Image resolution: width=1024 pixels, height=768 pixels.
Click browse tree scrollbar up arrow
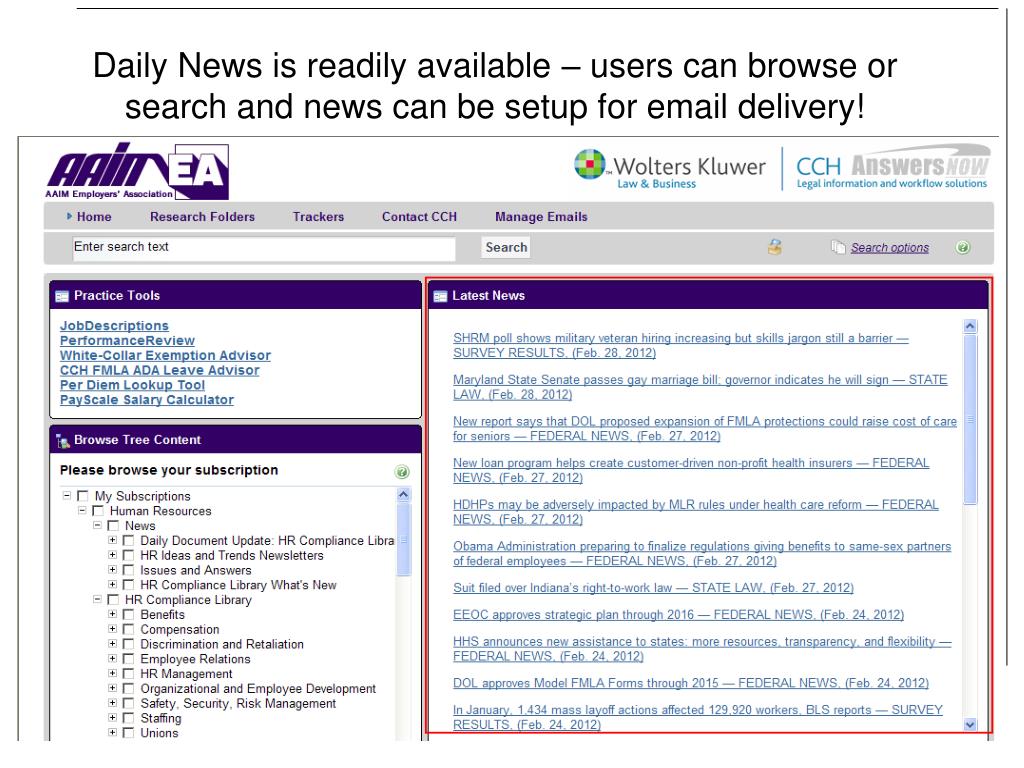coord(403,494)
